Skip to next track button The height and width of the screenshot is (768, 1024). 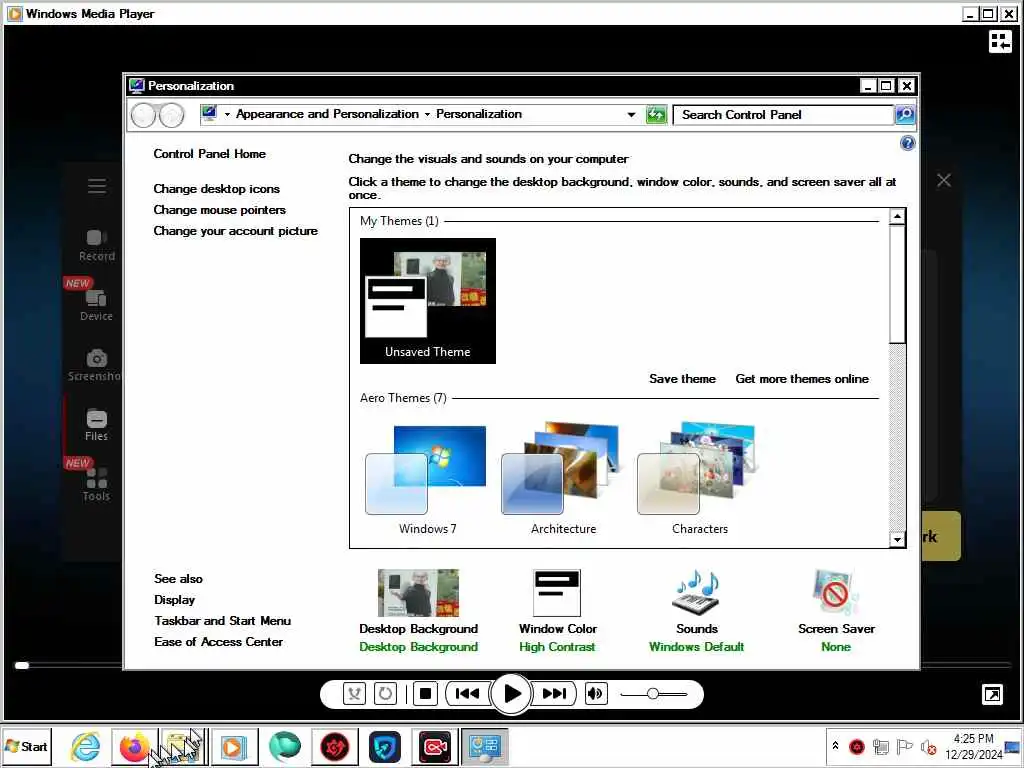(x=554, y=694)
